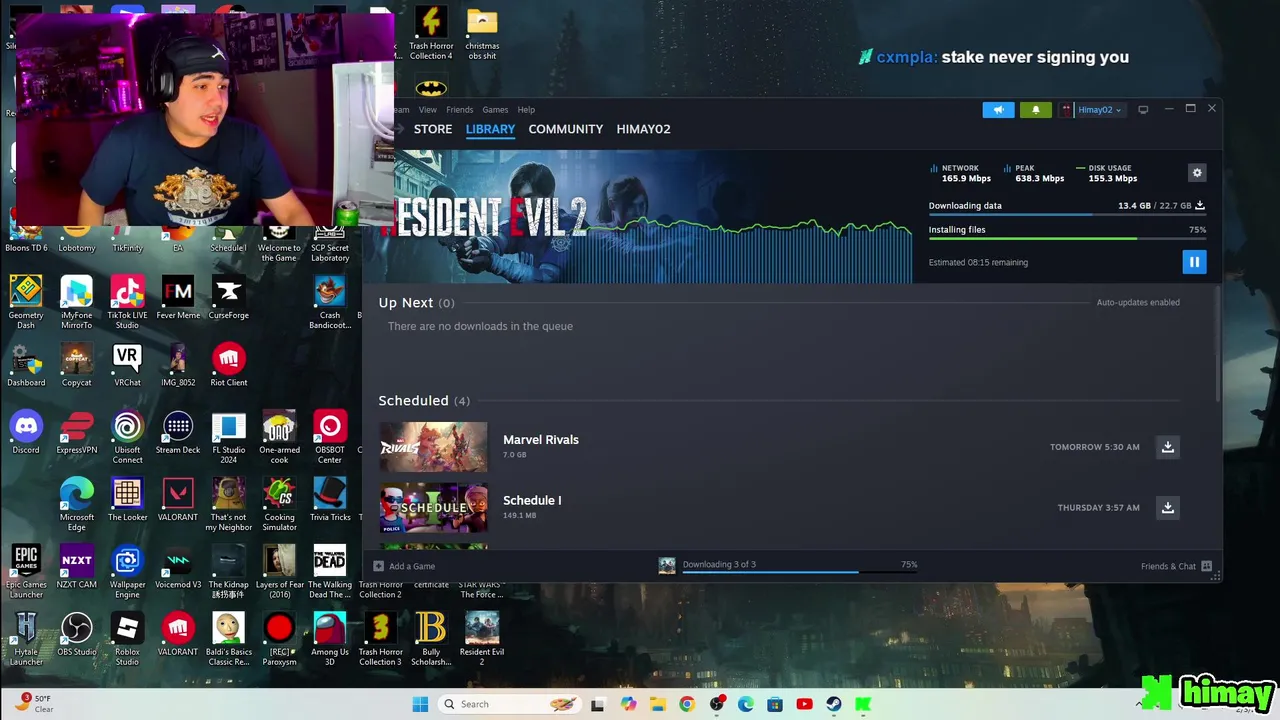Viewport: 1280px width, 720px height.
Task: Open Steam notifications bell
Action: (1035, 110)
